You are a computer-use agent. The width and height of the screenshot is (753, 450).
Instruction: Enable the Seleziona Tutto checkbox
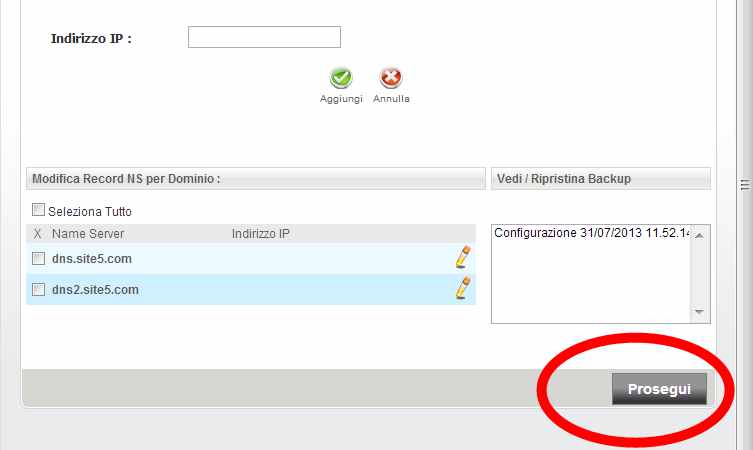[39, 210]
